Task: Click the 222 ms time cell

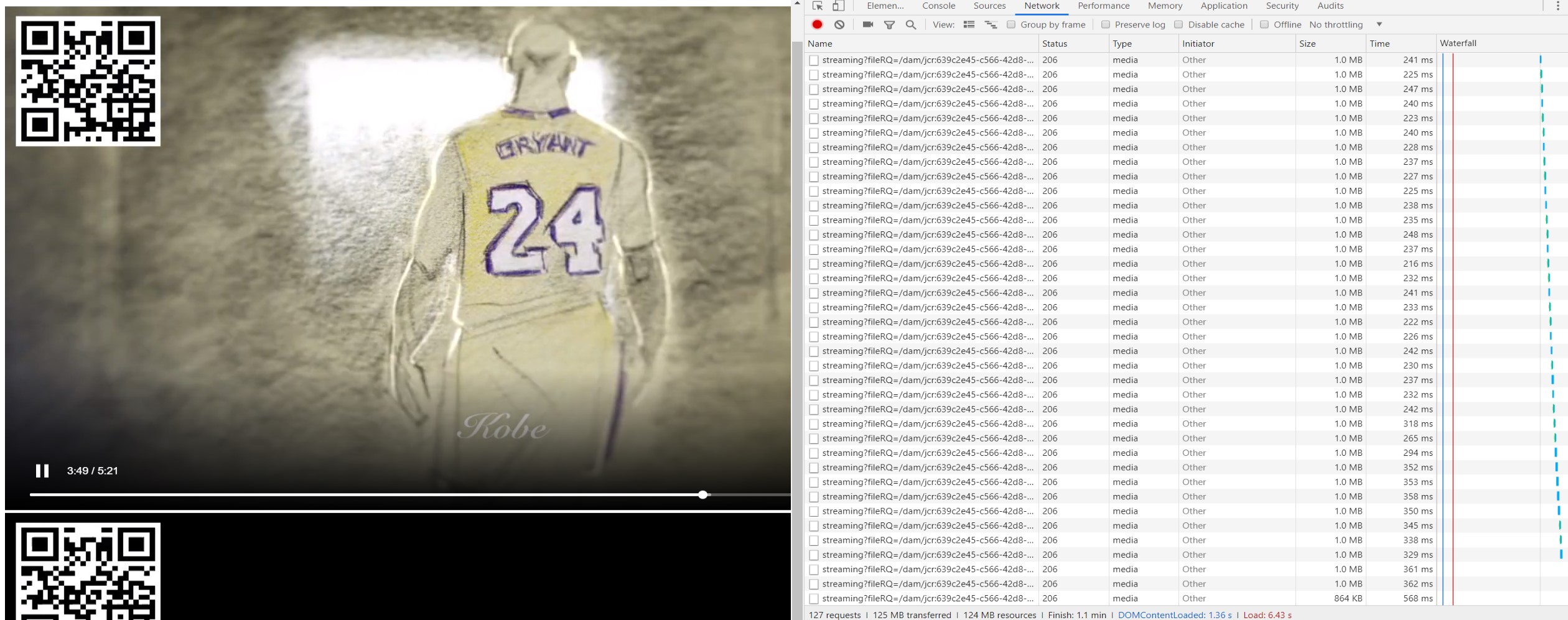Action: coord(1417,322)
